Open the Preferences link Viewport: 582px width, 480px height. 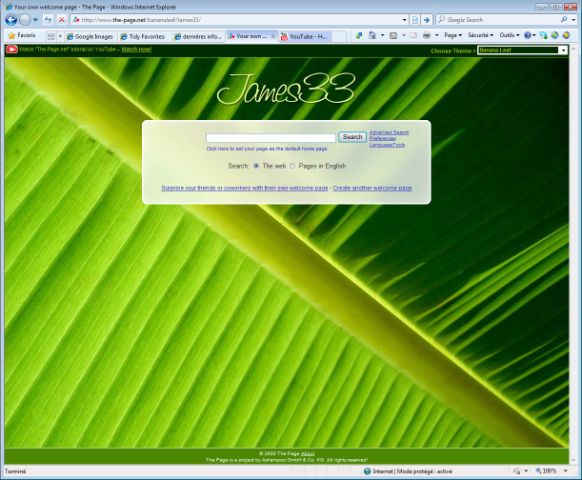pos(383,138)
